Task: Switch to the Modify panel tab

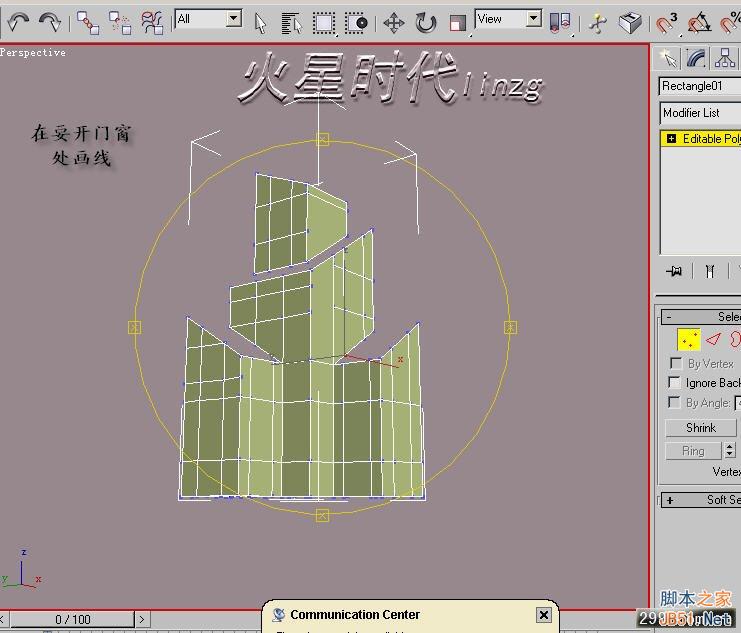Action: tap(696, 58)
